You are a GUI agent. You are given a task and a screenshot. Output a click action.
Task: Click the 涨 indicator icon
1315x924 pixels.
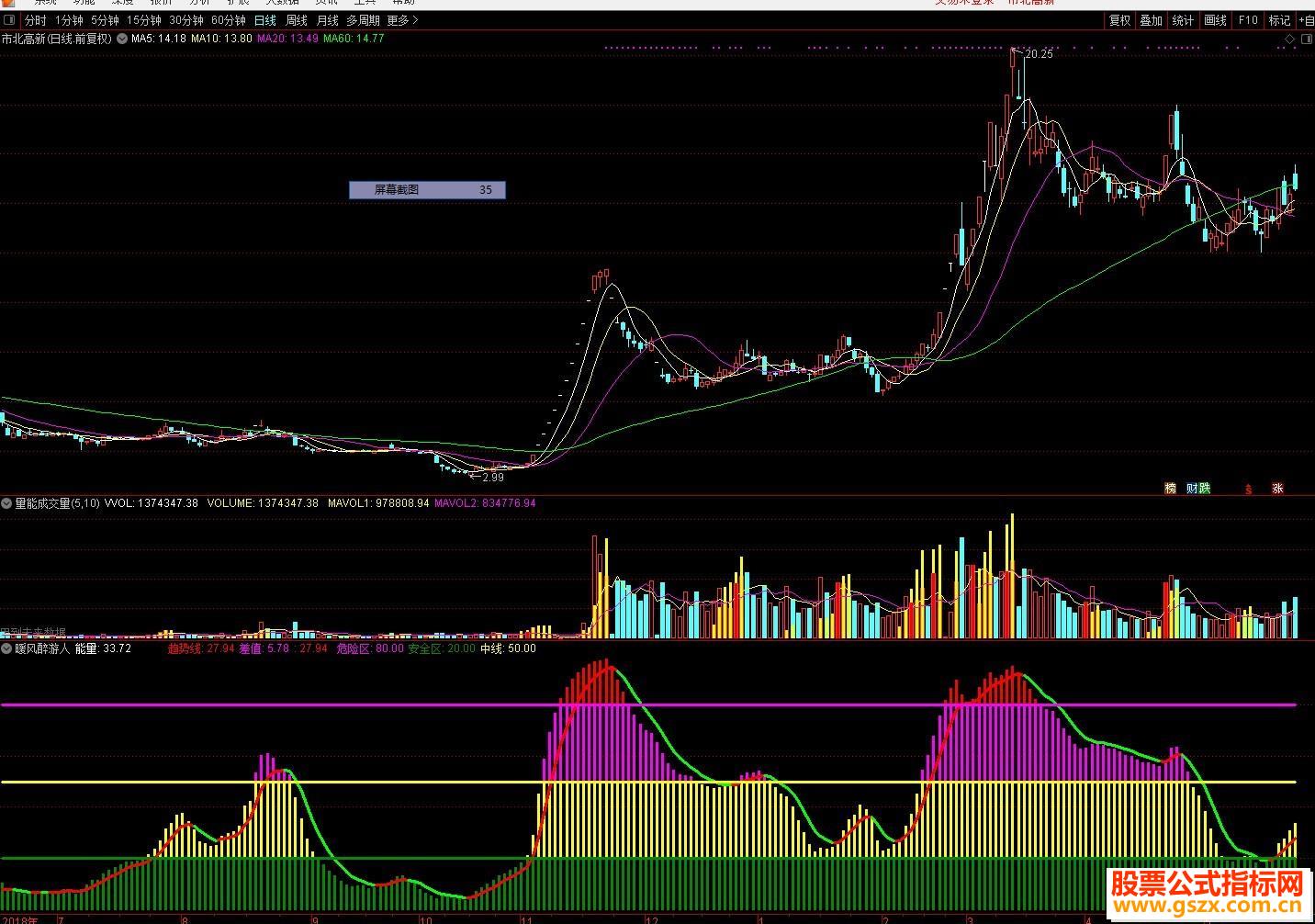[x=1277, y=489]
